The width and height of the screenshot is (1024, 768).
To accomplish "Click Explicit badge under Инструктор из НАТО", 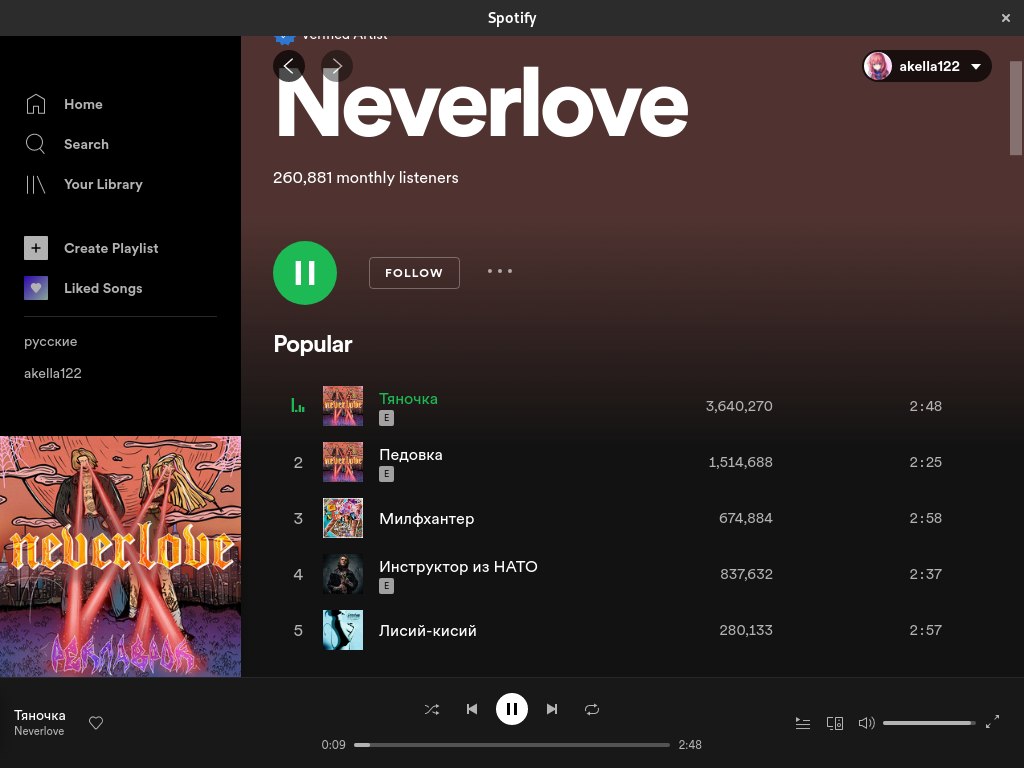I will tap(387, 586).
